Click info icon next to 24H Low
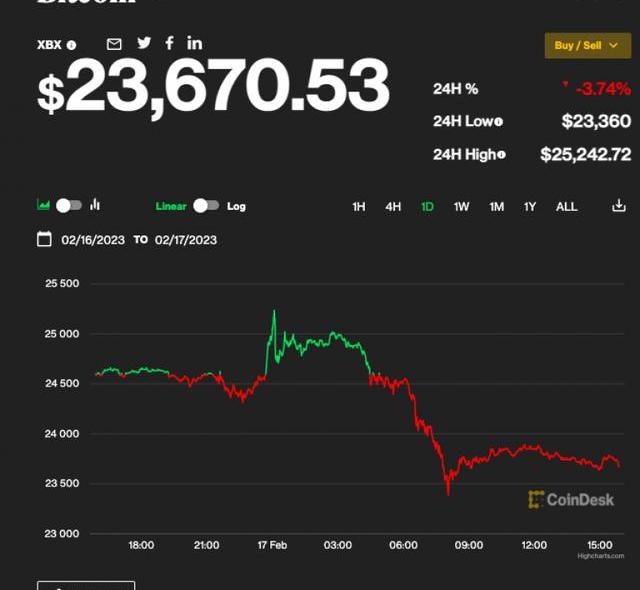 coord(498,122)
